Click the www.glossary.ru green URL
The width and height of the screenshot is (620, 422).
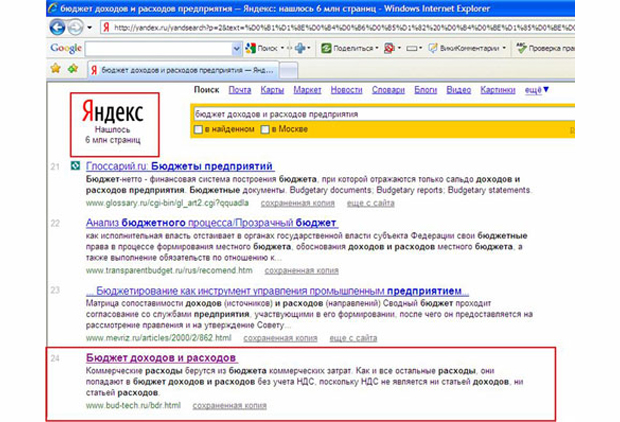167,203
